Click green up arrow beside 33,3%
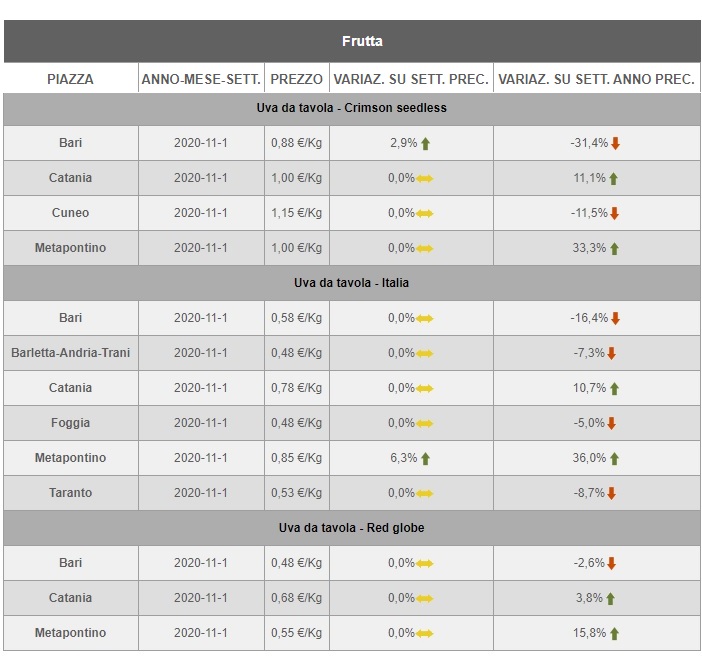The width and height of the screenshot is (702, 660). (x=614, y=248)
